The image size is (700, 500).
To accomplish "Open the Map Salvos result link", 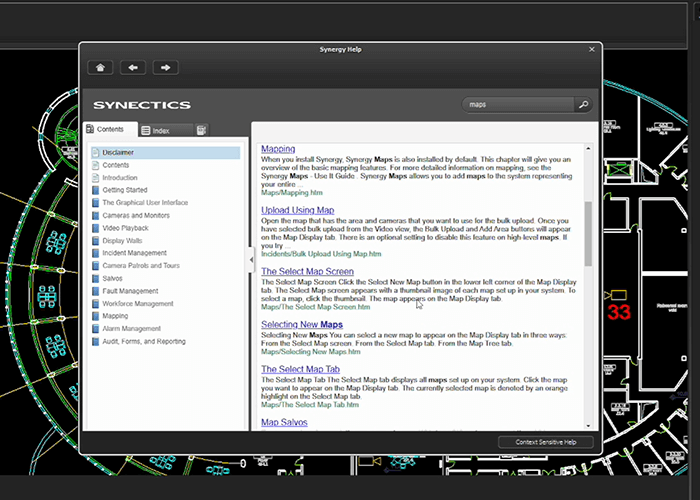I will click(284, 422).
